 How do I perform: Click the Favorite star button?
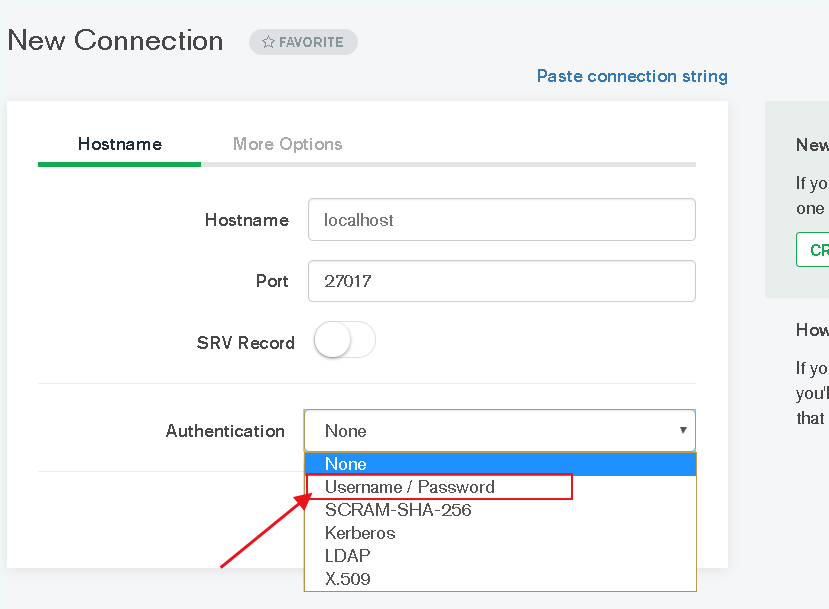[x=302, y=42]
